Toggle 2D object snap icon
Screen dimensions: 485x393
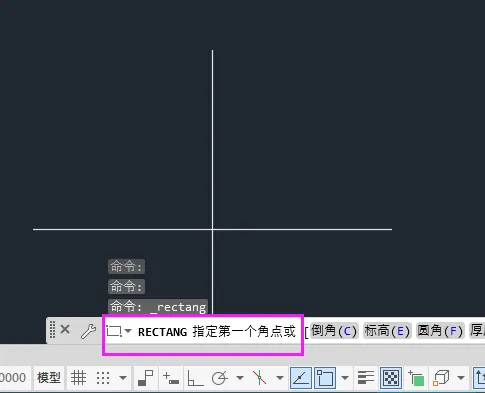325,378
